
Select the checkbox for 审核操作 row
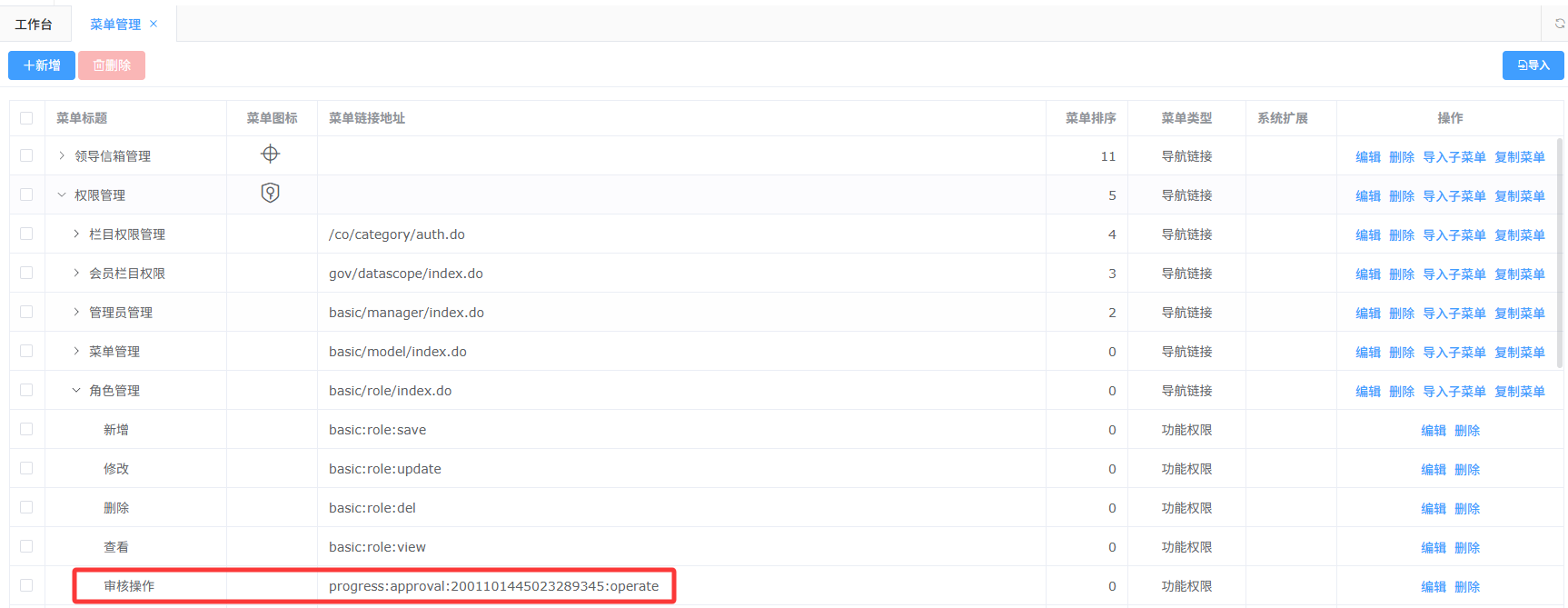[26, 586]
